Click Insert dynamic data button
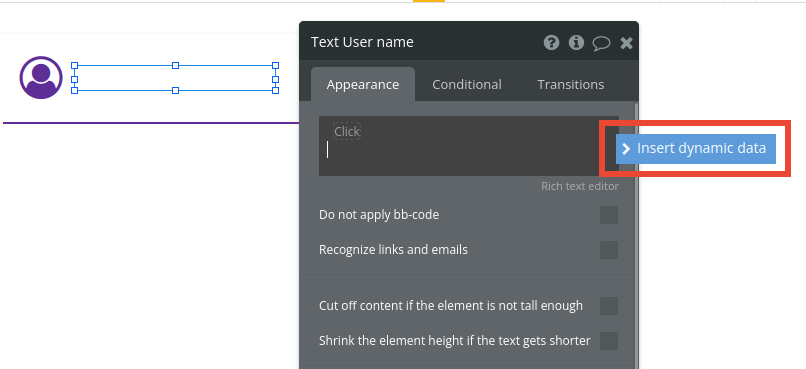The image size is (806, 369). (x=695, y=149)
